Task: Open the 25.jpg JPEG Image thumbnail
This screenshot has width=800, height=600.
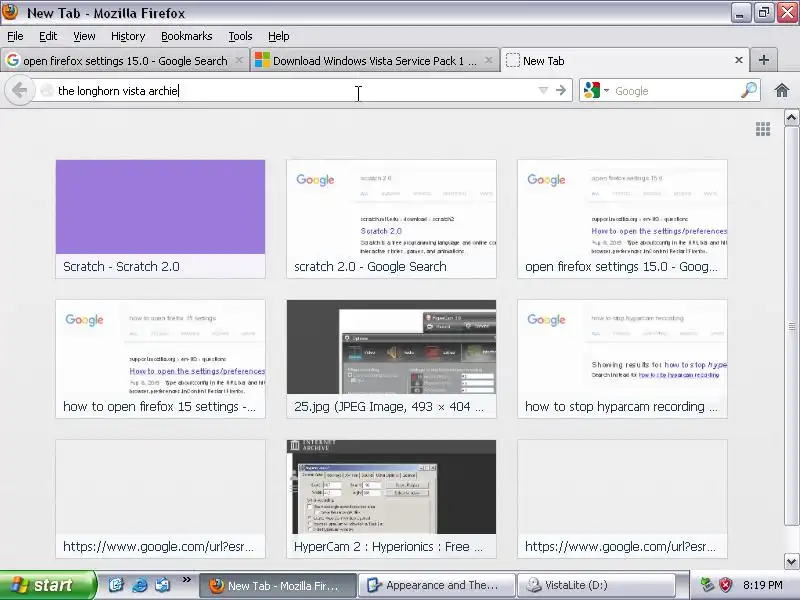Action: tap(391, 359)
